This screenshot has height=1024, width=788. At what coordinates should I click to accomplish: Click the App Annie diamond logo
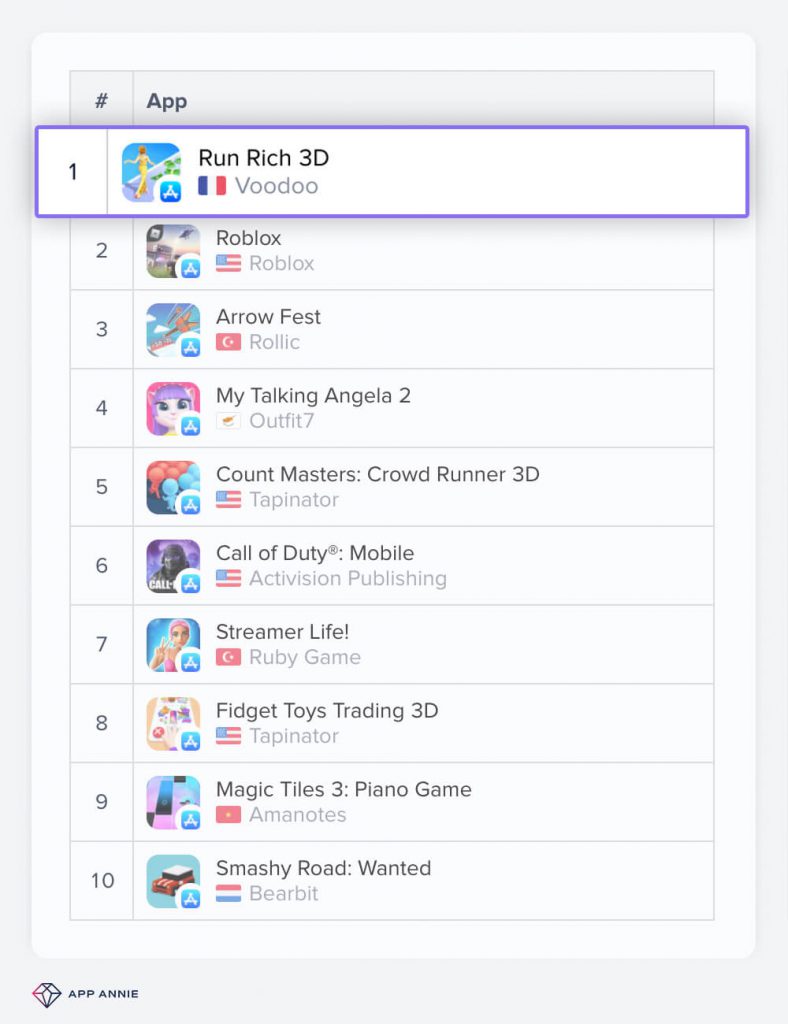pos(47,994)
